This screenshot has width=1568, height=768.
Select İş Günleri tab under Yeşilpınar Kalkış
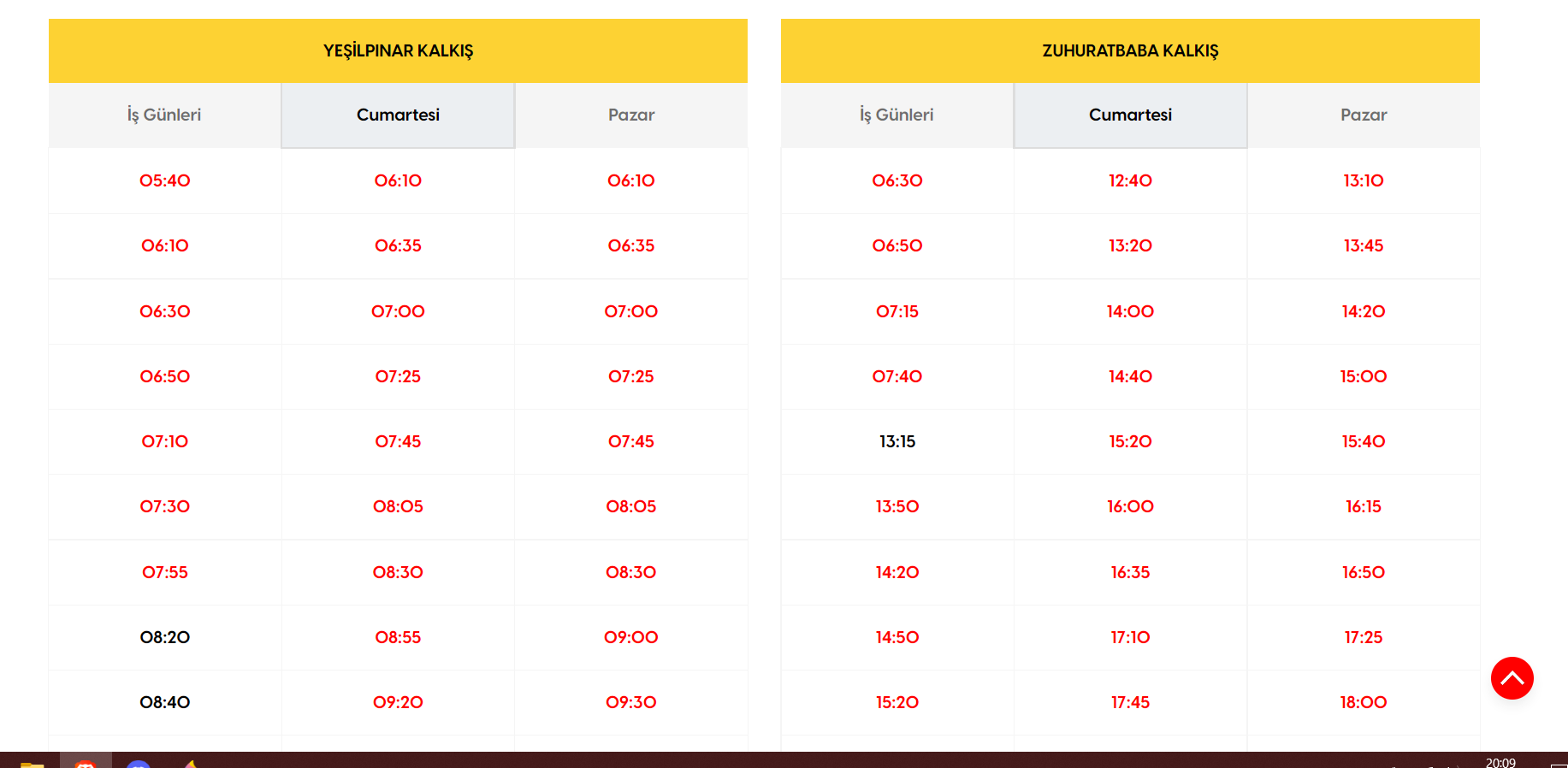164,115
